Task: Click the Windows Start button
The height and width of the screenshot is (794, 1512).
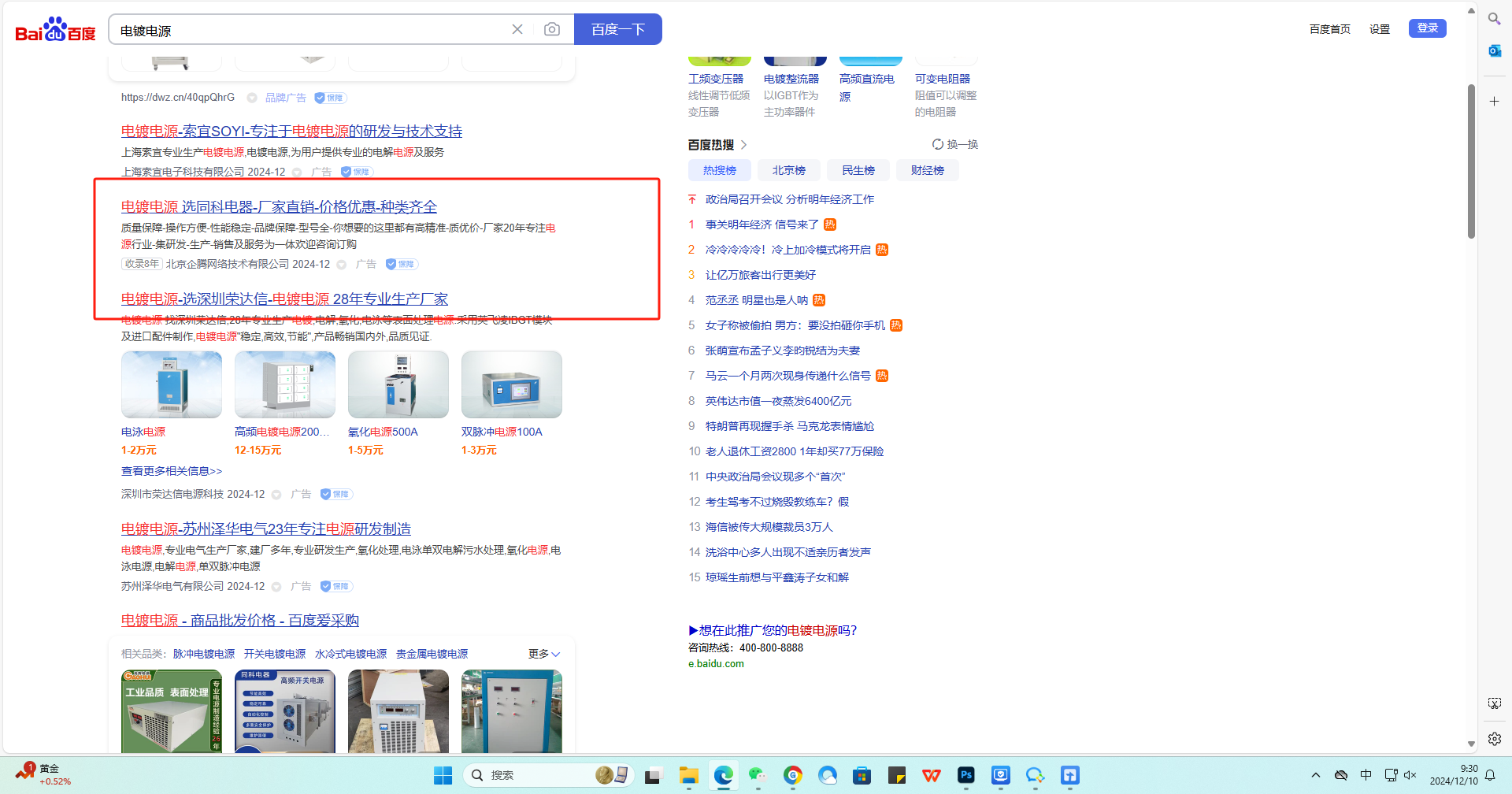Action: pos(443,776)
